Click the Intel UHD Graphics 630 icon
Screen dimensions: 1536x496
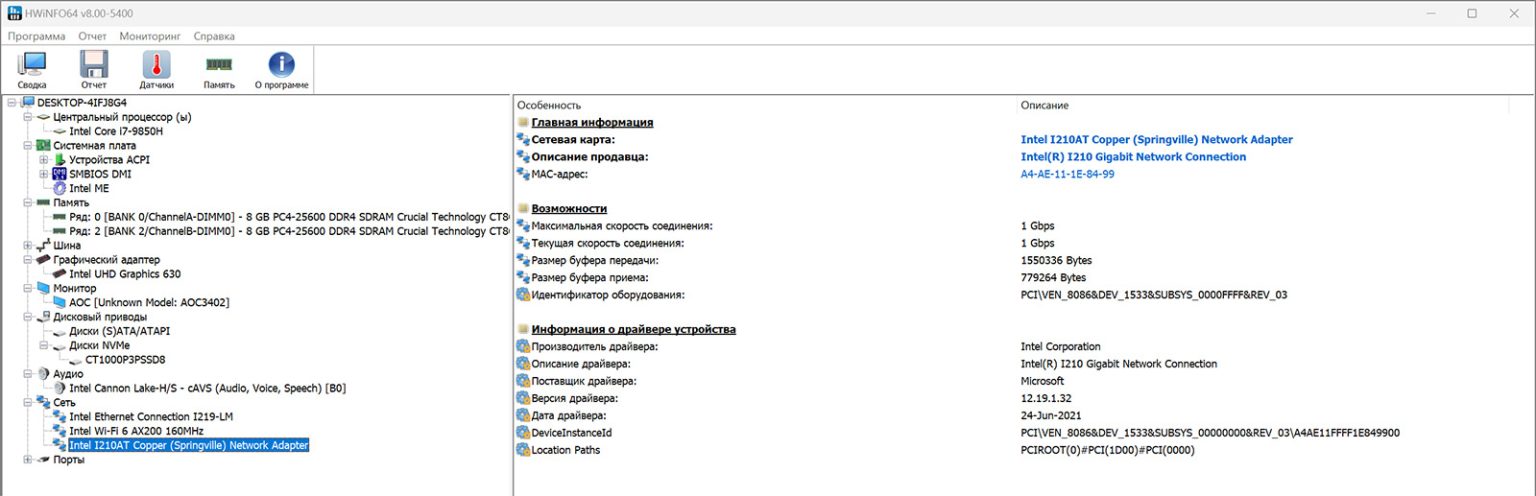point(59,274)
